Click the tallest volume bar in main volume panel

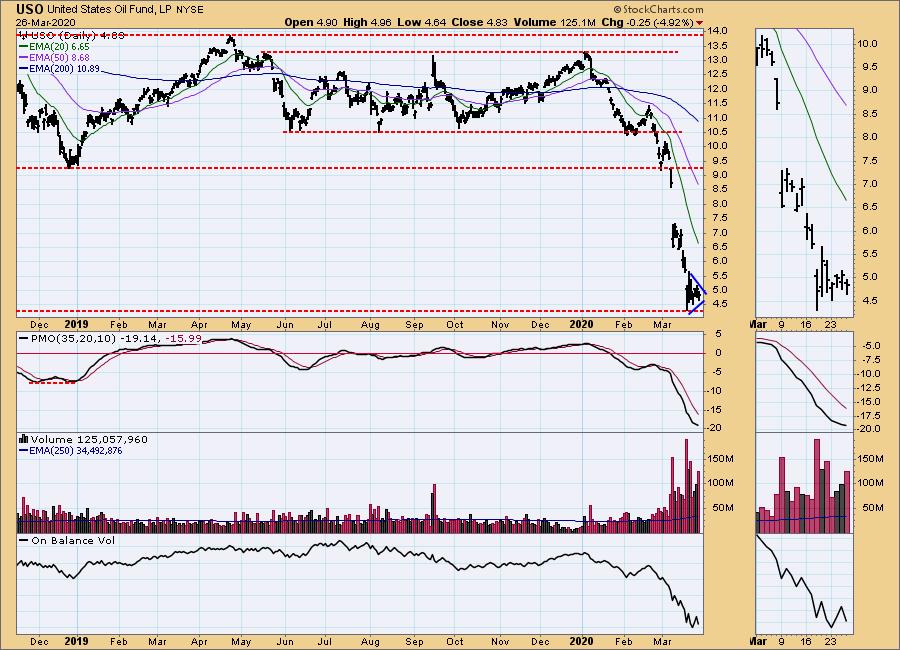pos(685,486)
